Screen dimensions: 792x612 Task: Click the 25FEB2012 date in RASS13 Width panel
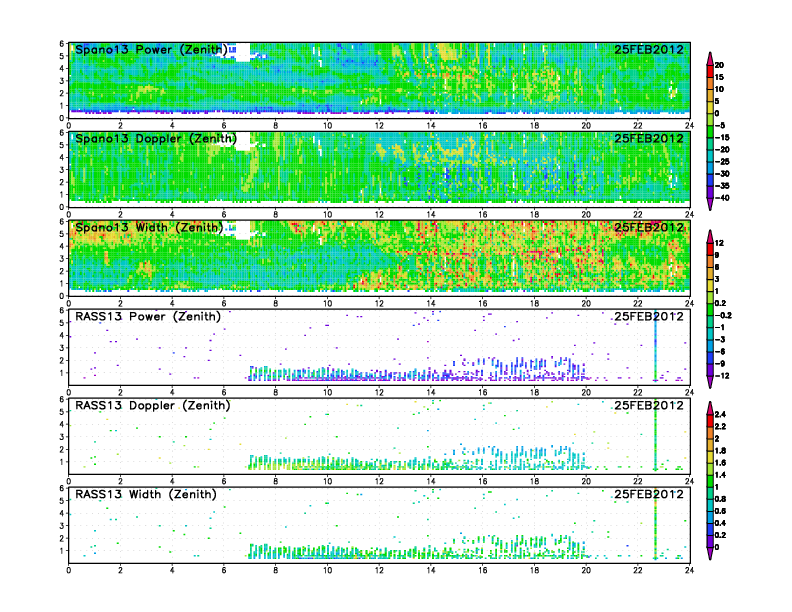[x=649, y=494]
